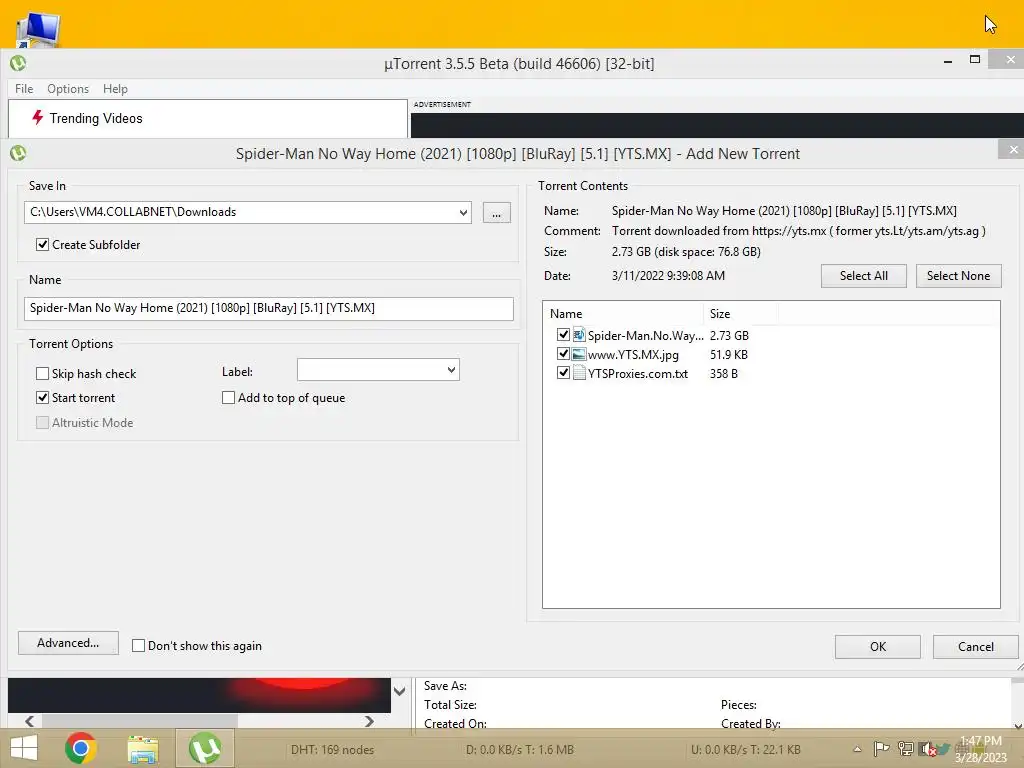Click the image icon of www.YTS.MX.jpg
Viewport: 1024px width, 768px height.
579,354
